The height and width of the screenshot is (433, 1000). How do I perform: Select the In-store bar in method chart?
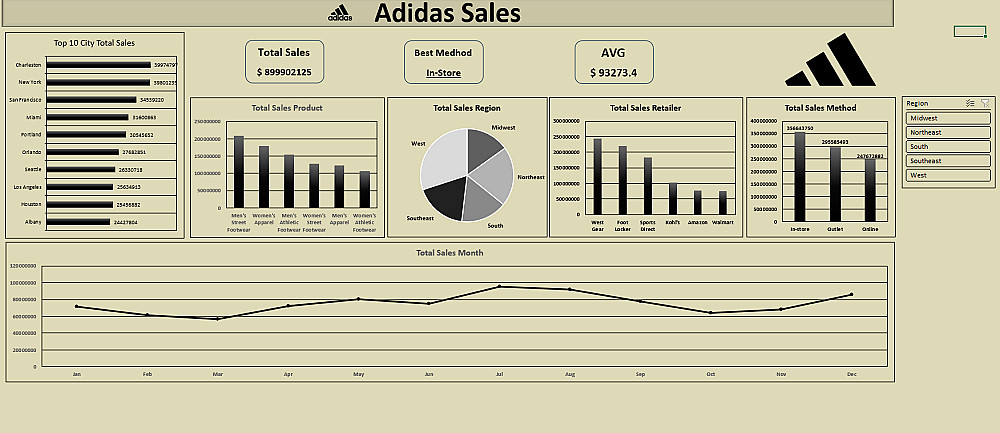[800, 177]
